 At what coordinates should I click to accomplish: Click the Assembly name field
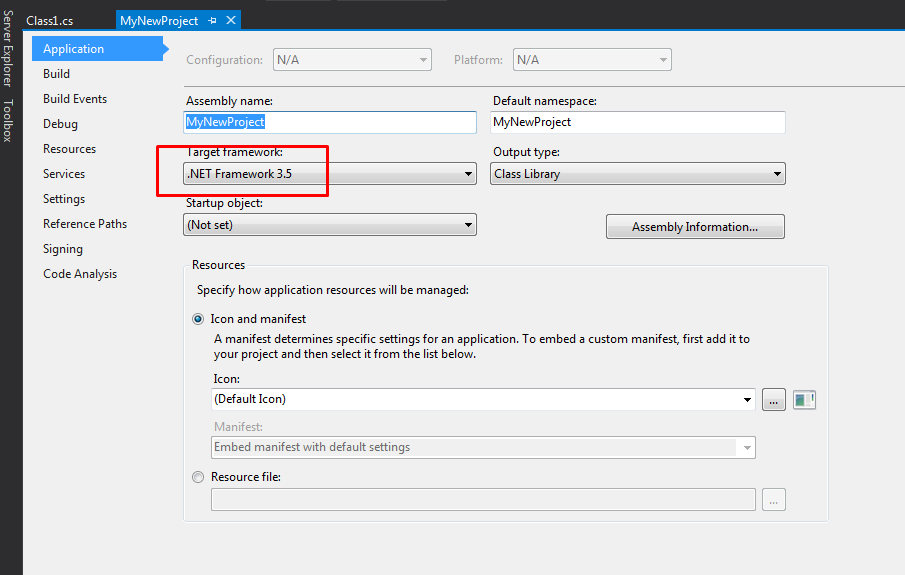point(330,122)
